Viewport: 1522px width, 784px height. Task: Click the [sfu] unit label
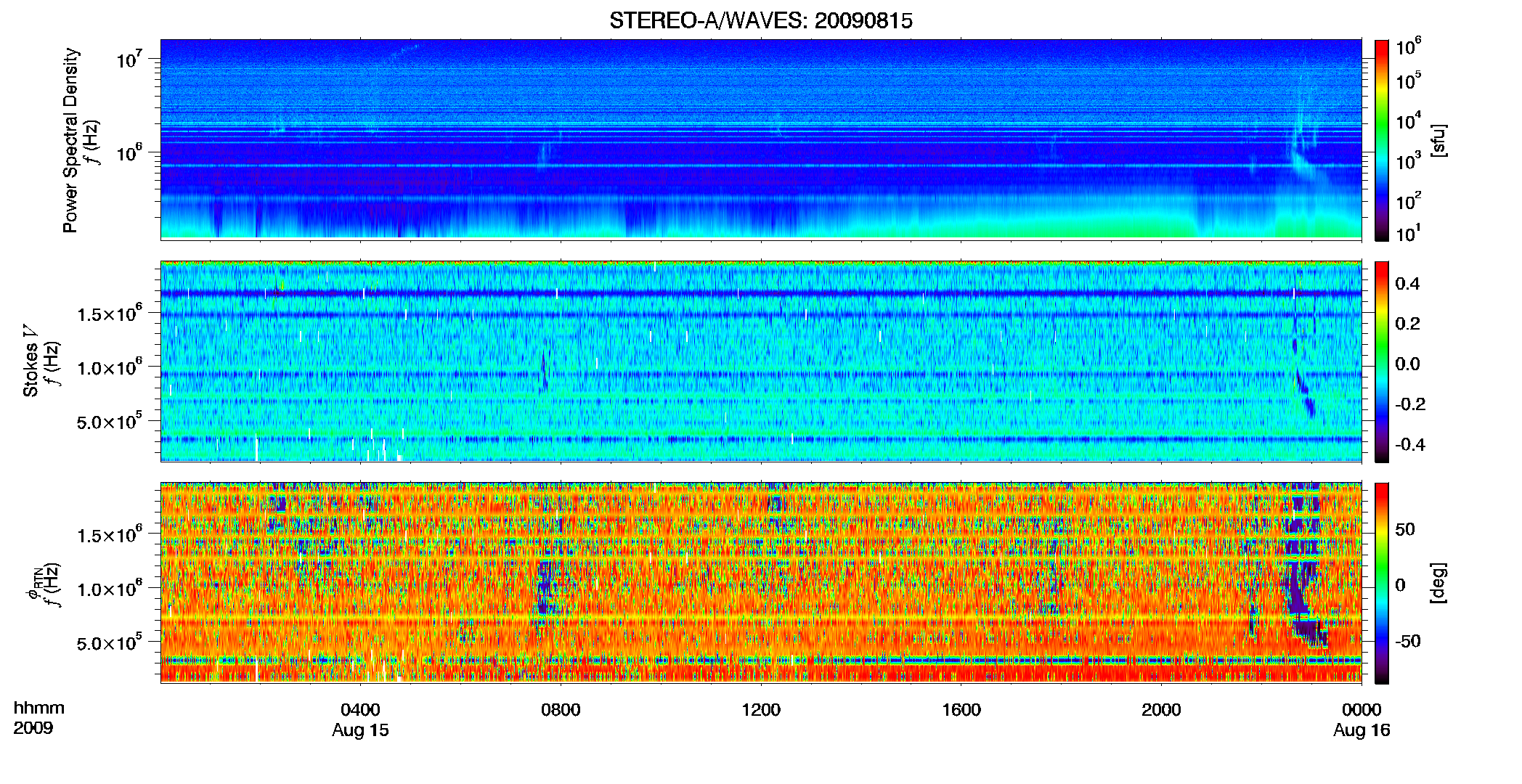coord(1438,140)
